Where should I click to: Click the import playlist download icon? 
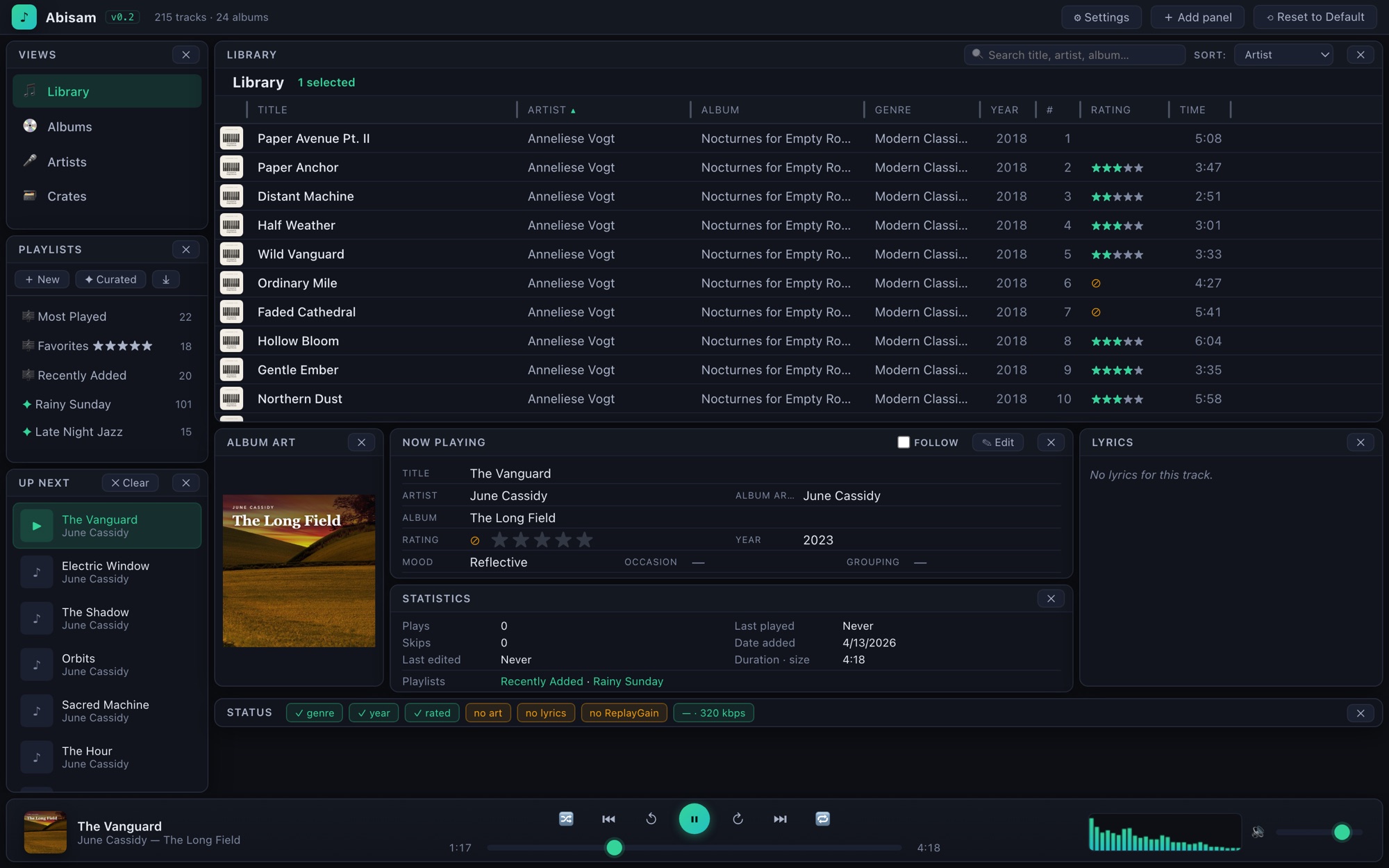point(166,279)
